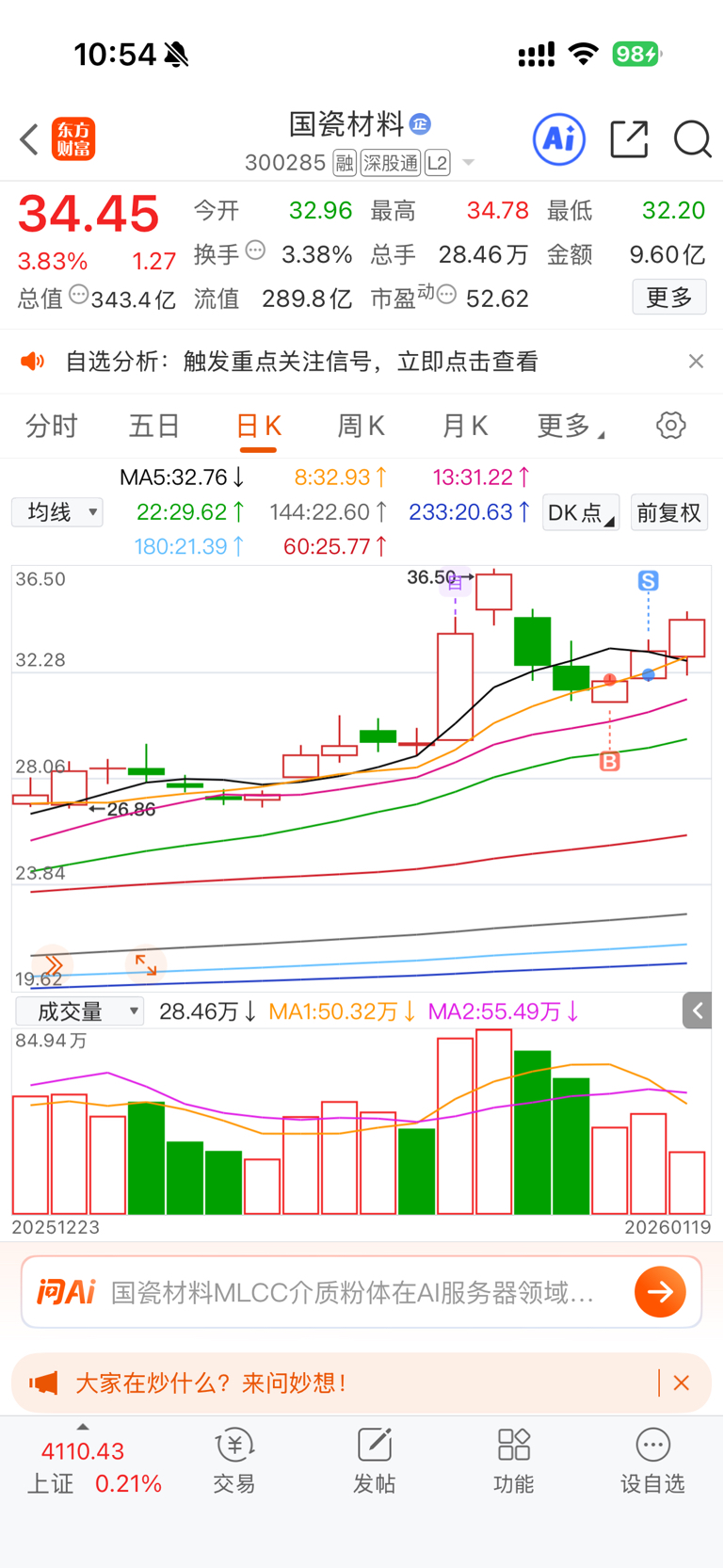Tap the MA2:55.49万 volume value
The width and height of the screenshot is (724, 1568).
click(x=503, y=1011)
